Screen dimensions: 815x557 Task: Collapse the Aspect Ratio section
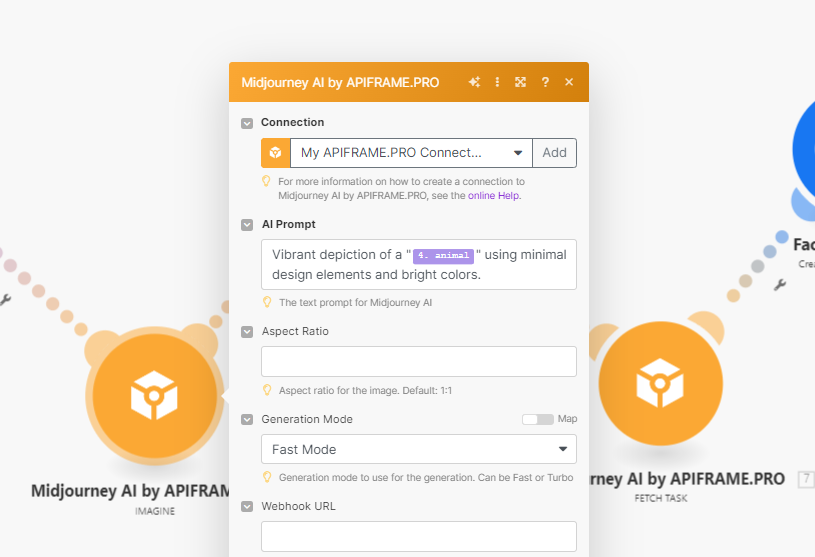coord(247,332)
